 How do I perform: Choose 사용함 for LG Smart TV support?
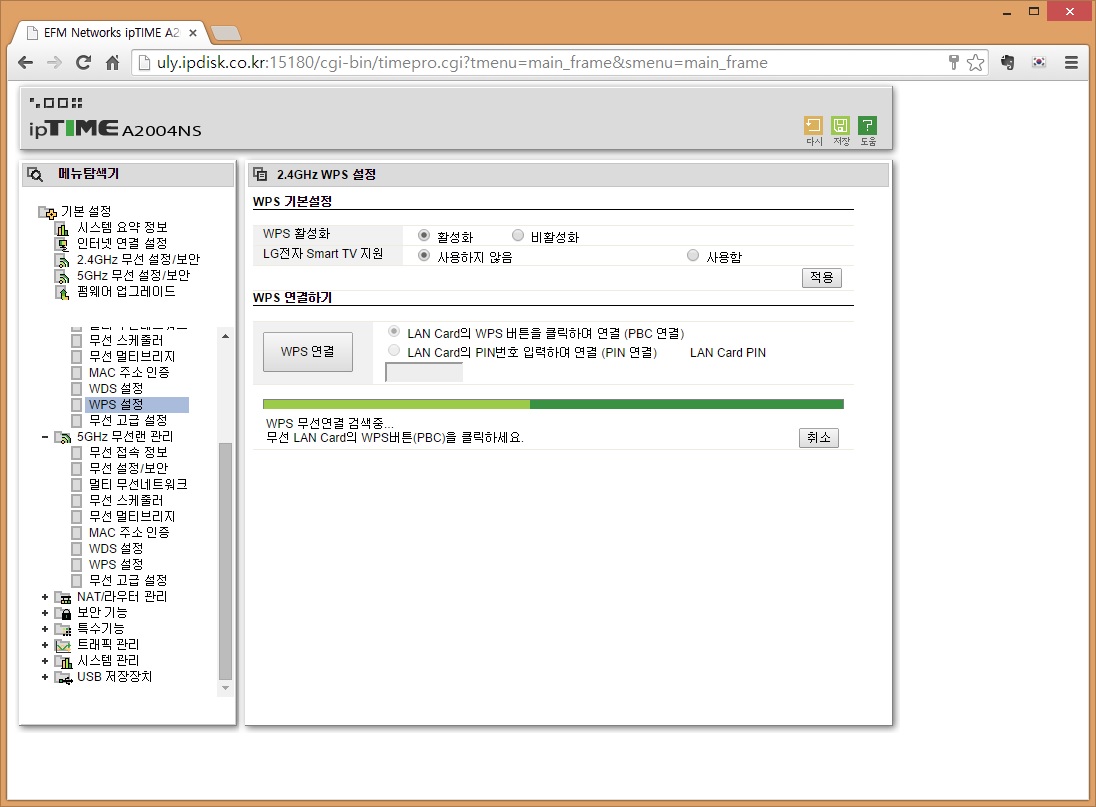tap(693, 256)
